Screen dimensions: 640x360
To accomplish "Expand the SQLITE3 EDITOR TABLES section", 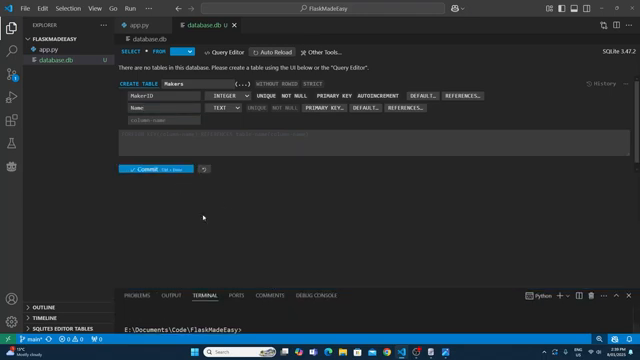I will [62, 329].
